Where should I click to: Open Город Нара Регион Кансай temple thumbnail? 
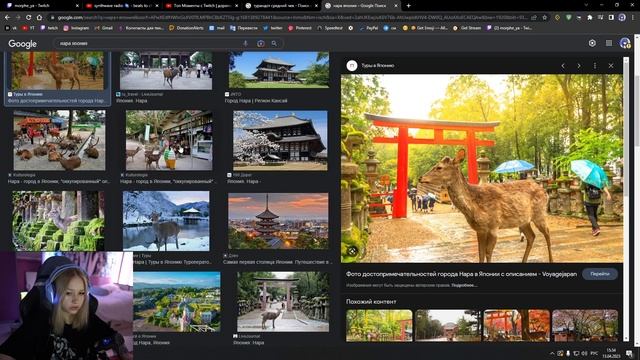pos(279,70)
